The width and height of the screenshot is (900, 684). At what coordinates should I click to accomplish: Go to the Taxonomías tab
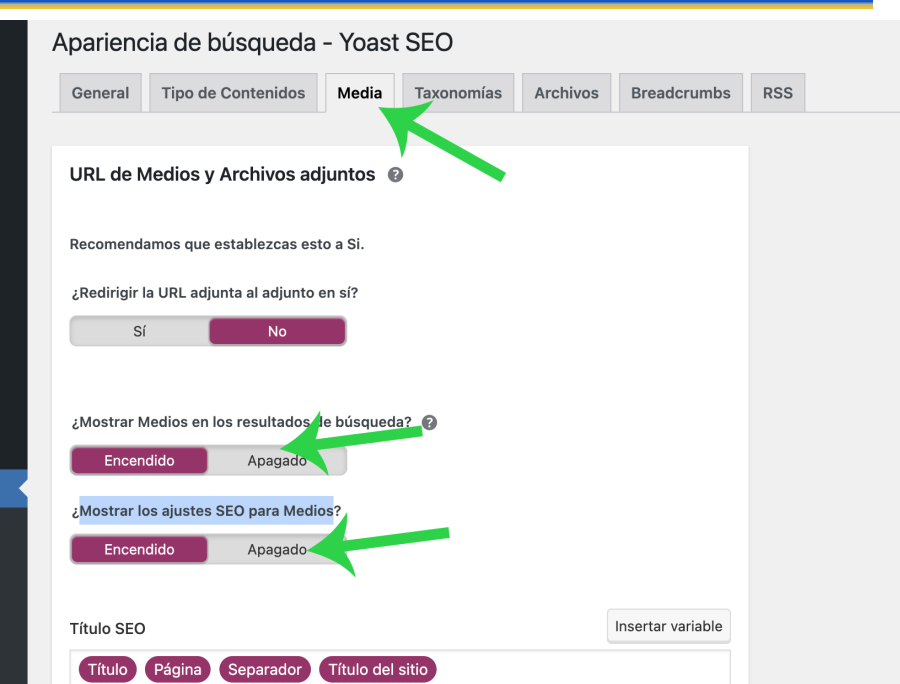coord(458,93)
